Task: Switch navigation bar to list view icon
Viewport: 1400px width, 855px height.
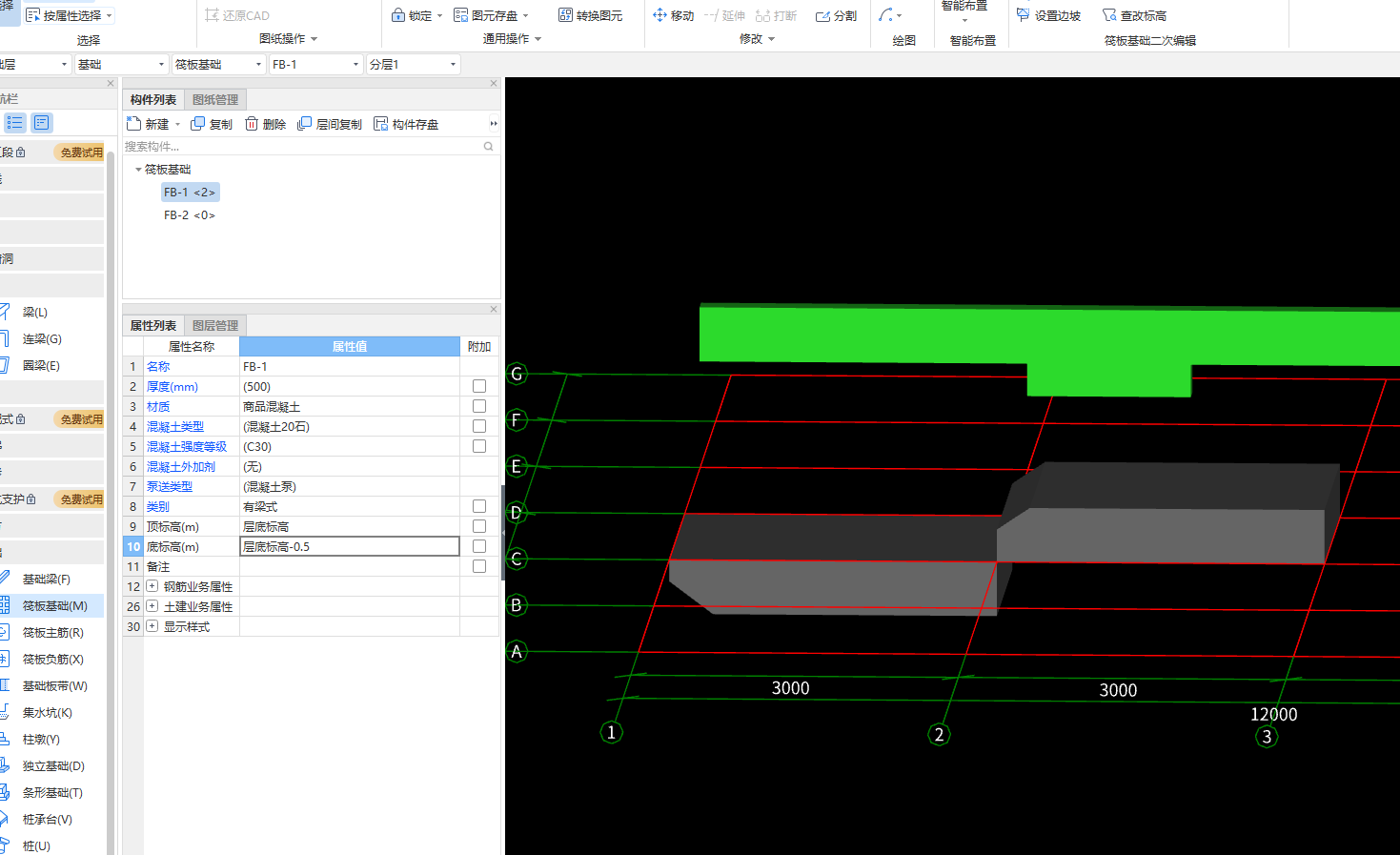Action: [x=15, y=122]
